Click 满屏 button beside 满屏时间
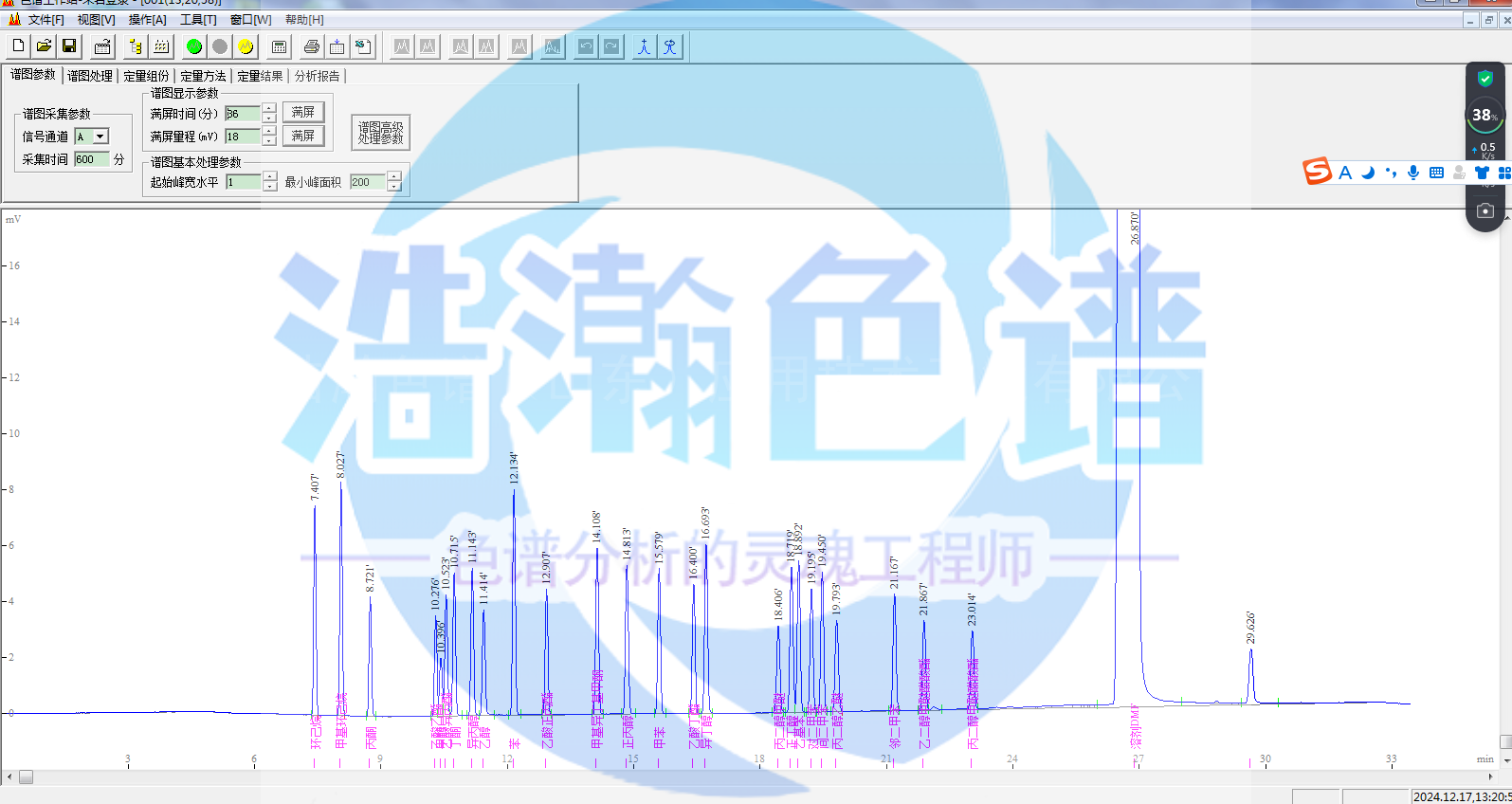The height and width of the screenshot is (804, 1512). tap(303, 112)
